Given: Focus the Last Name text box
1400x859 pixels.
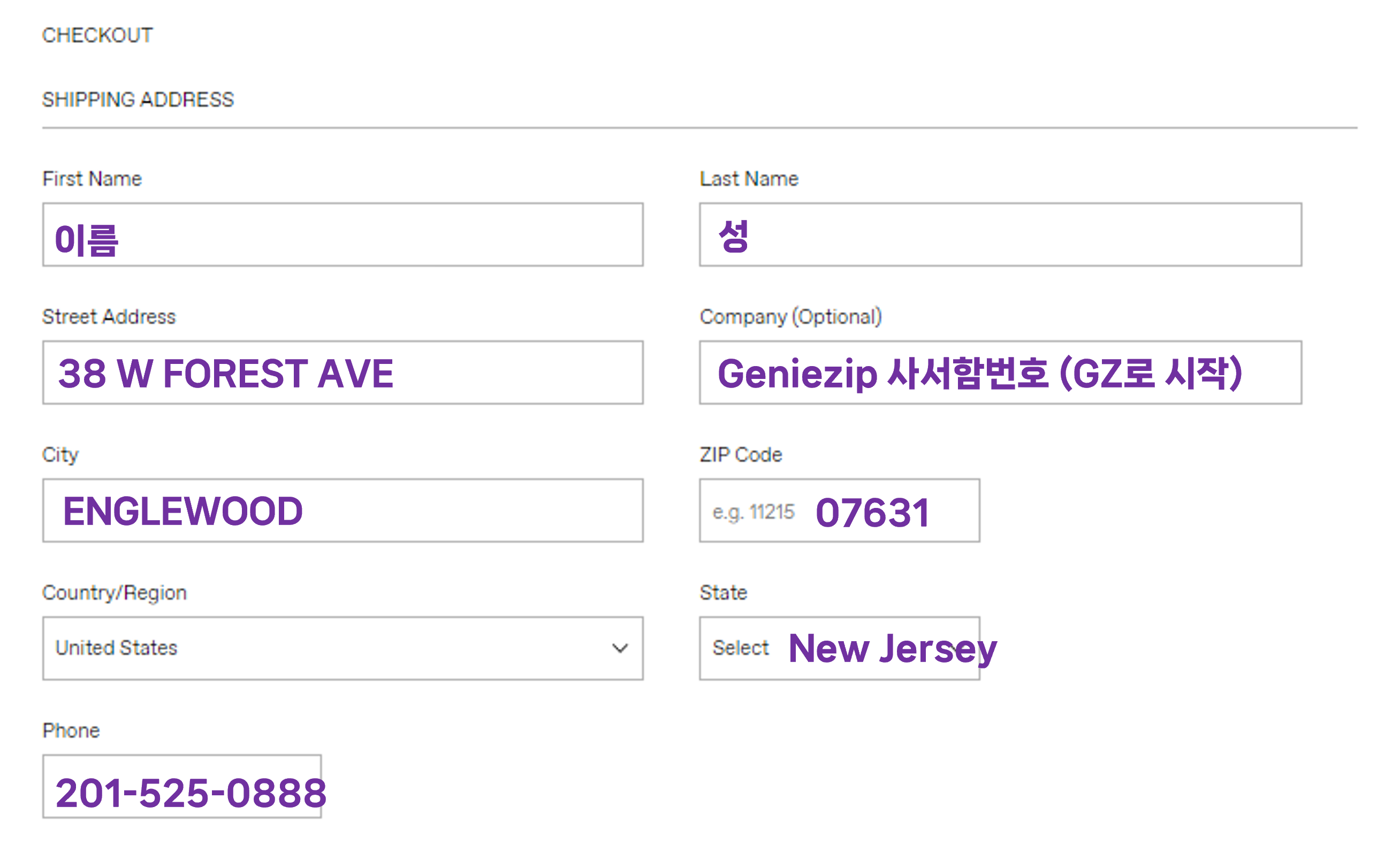Looking at the screenshot, I should click(1000, 234).
